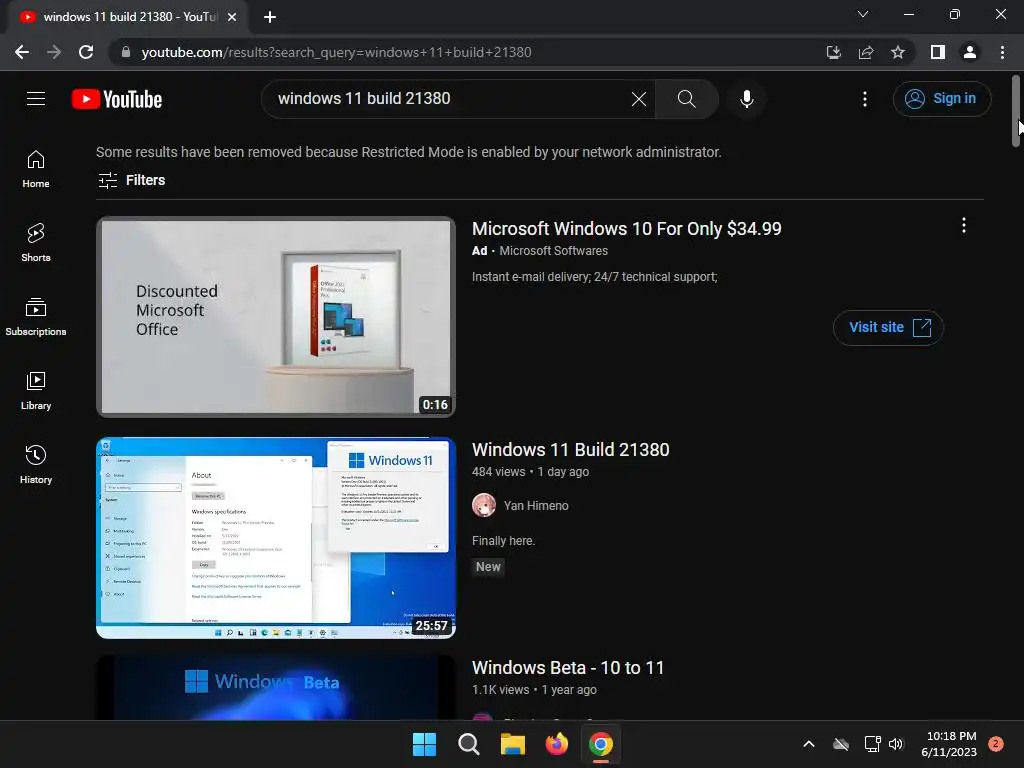The width and height of the screenshot is (1024, 768).
Task: Share this page from address bar
Action: click(x=866, y=52)
